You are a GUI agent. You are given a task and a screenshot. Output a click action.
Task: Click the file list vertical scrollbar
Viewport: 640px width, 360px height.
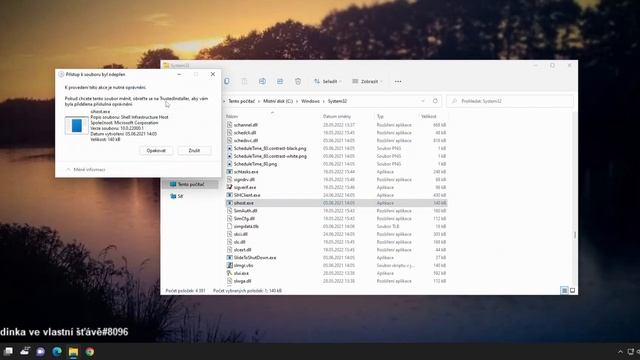(575, 235)
